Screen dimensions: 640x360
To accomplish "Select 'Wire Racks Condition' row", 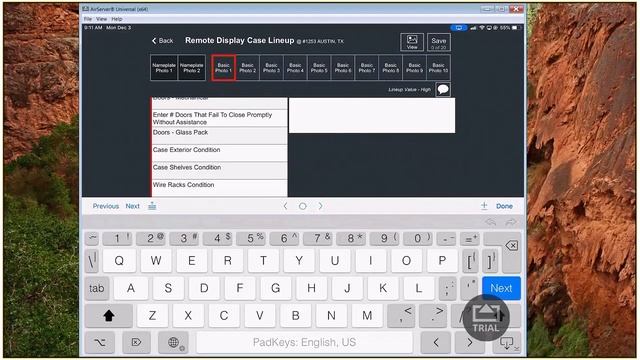I will [220, 188].
